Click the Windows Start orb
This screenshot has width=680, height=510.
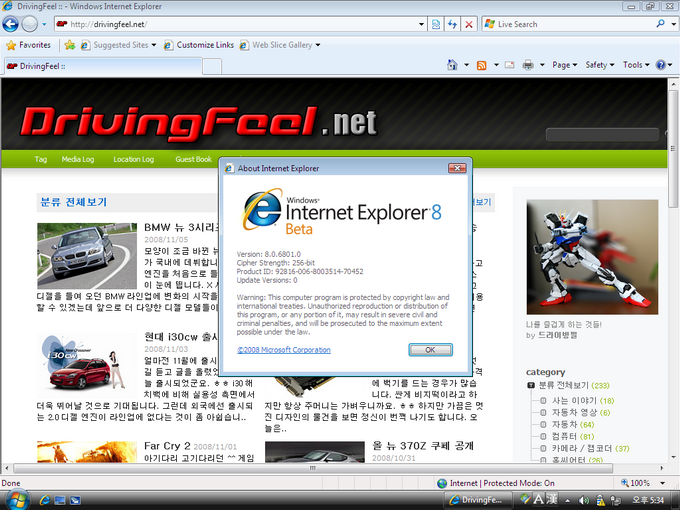point(18,500)
